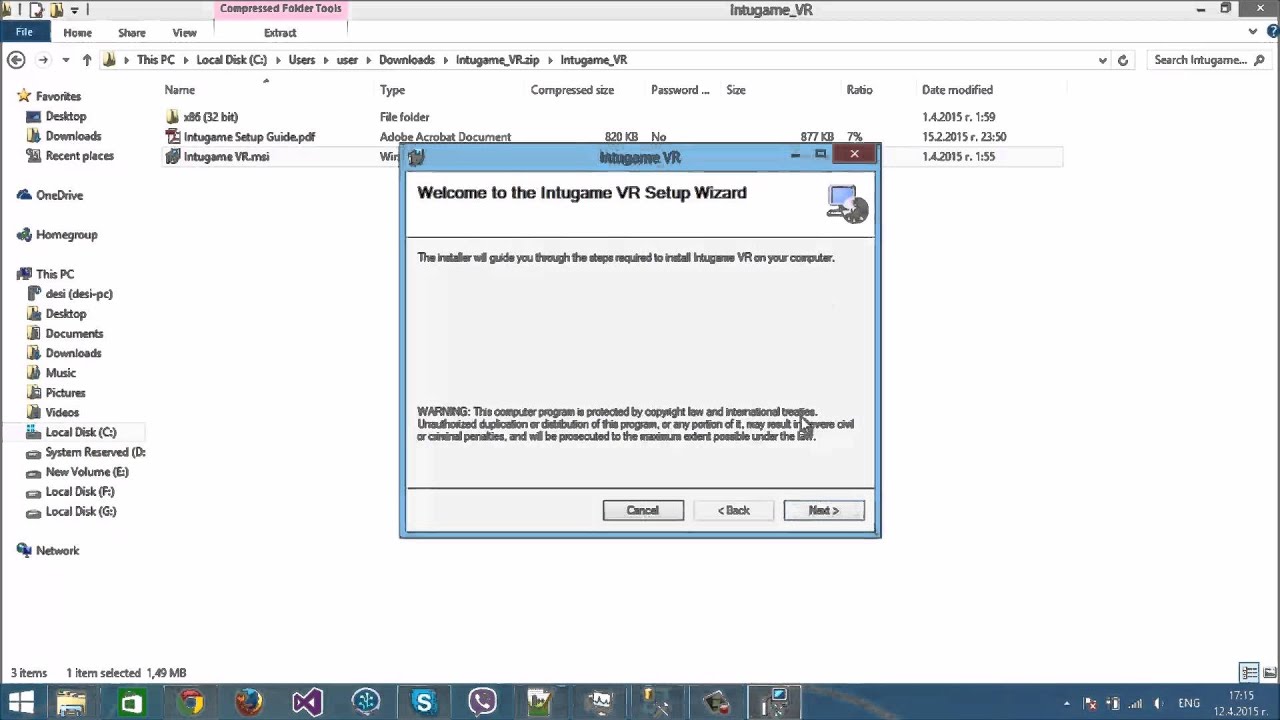Open the Share ribbon tab
The width and height of the screenshot is (1280, 720).
(132, 33)
